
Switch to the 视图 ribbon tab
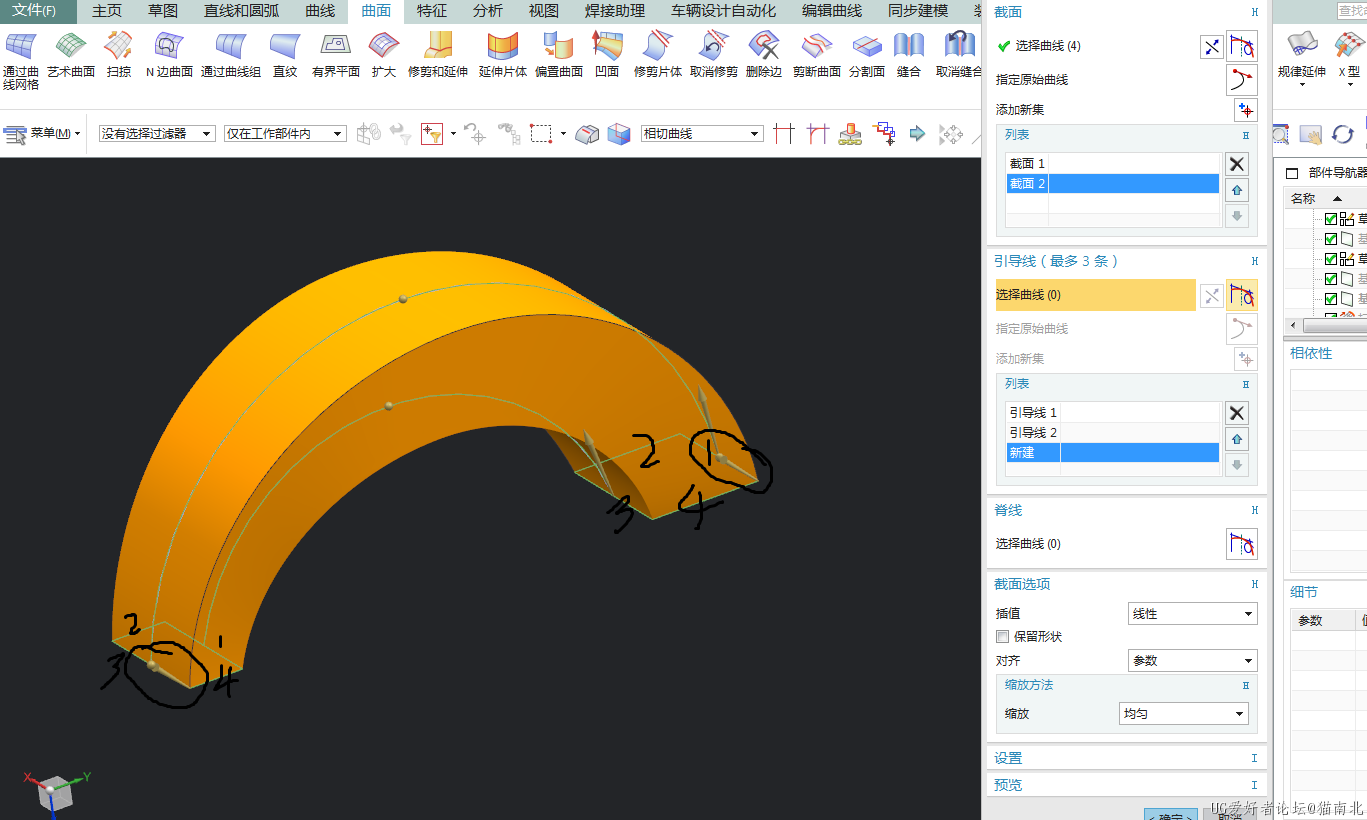tap(544, 11)
